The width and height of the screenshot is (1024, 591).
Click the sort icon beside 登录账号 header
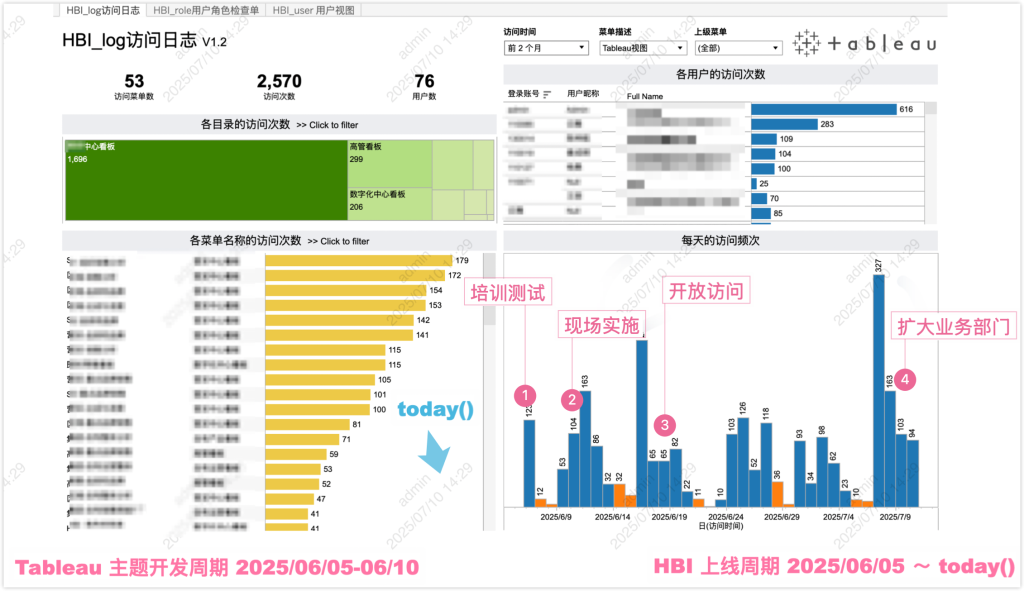(547, 94)
